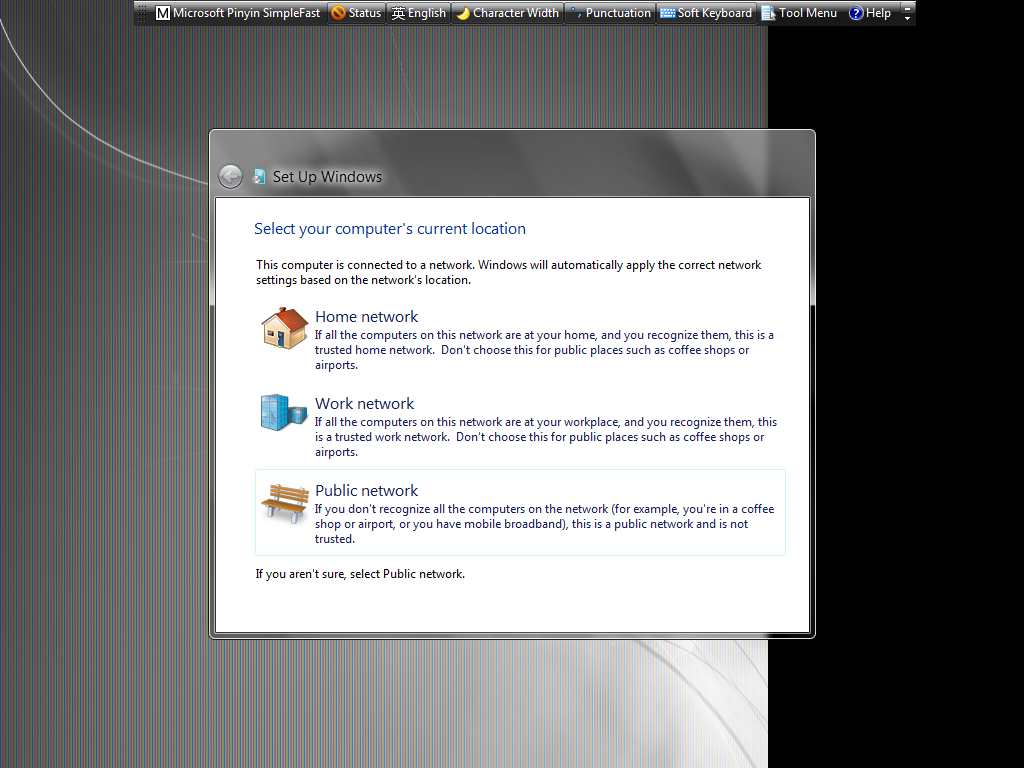Image resolution: width=1024 pixels, height=768 pixels.
Task: Toggle English input mode on language bar
Action: pyautogui.click(x=419, y=13)
